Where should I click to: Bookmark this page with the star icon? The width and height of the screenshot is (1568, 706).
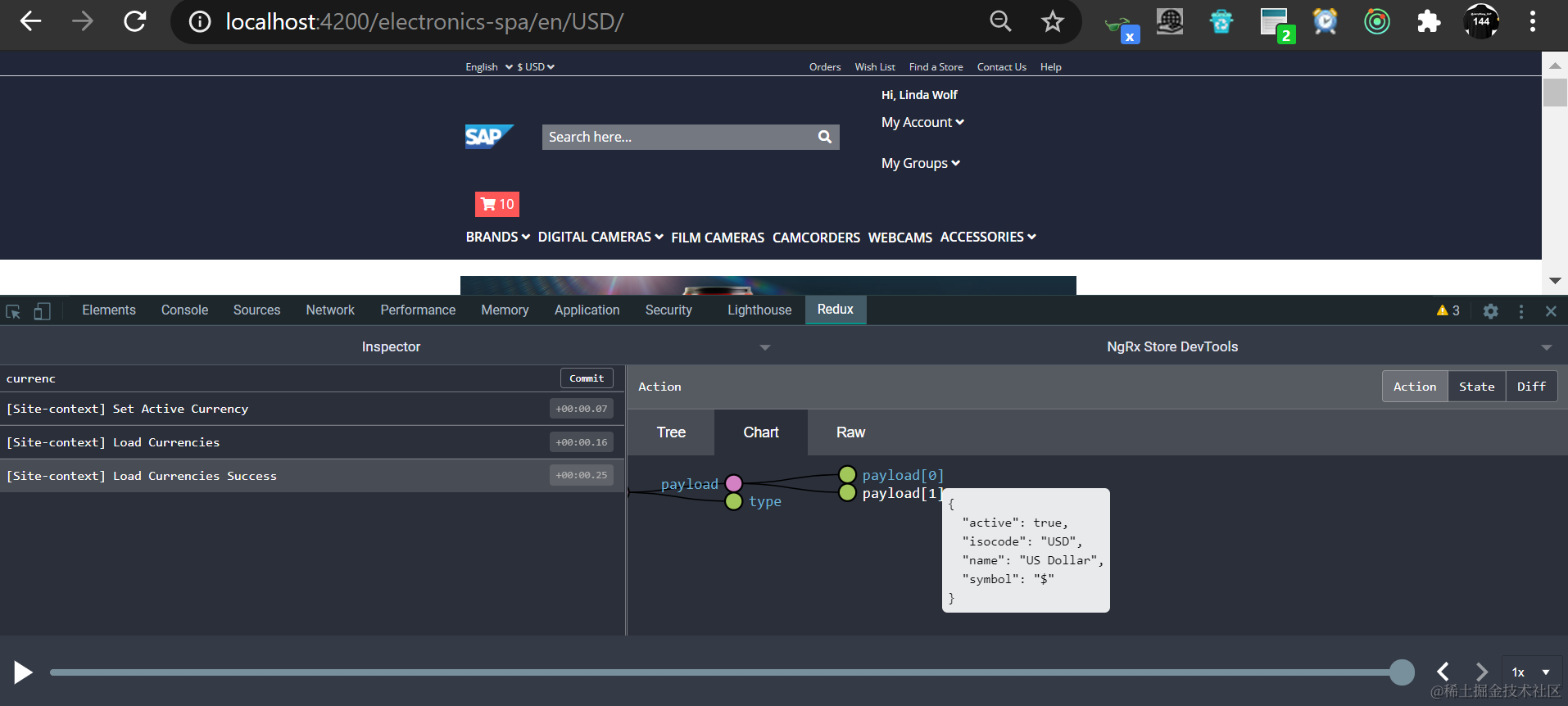coord(1053,21)
